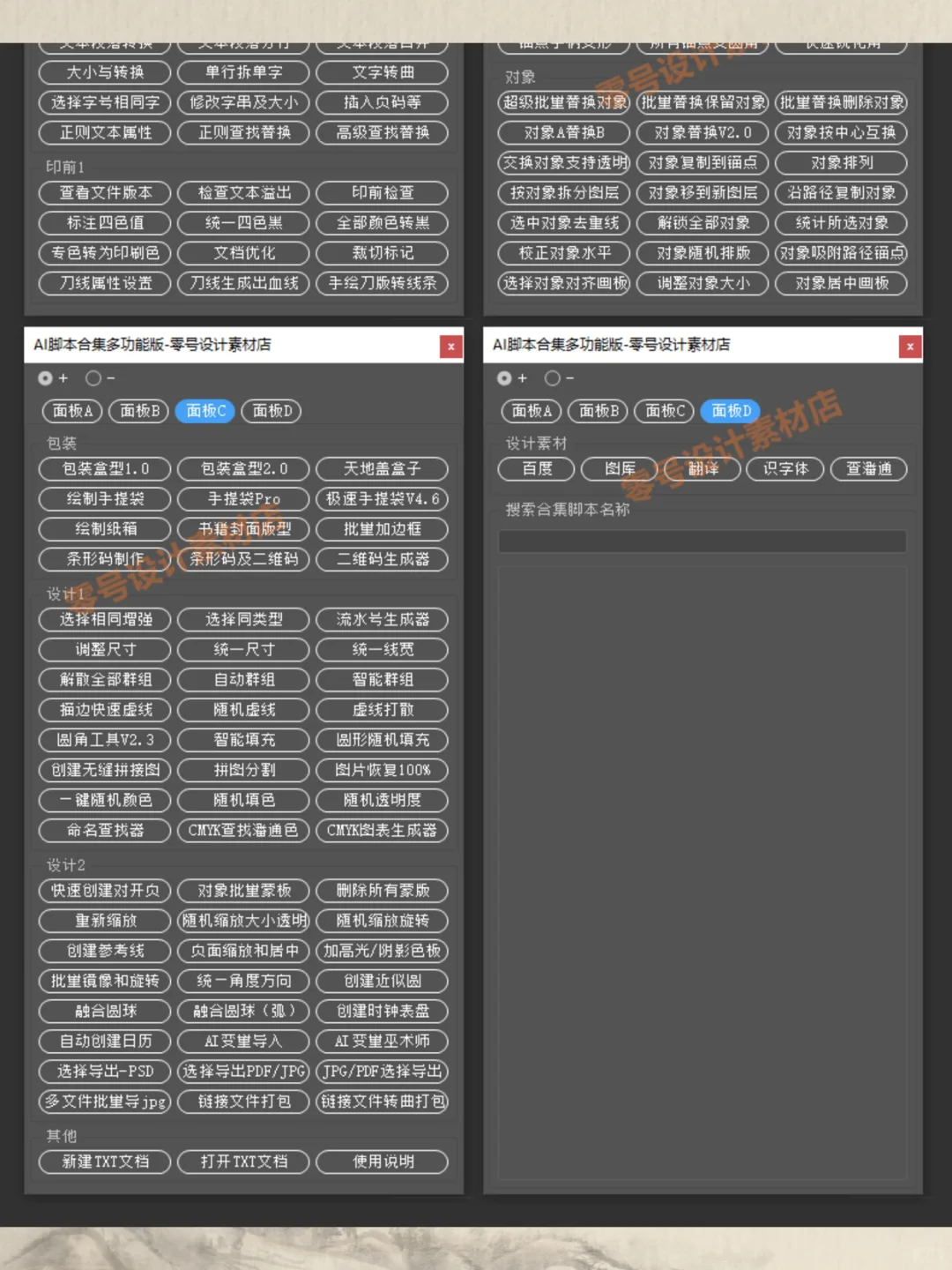Run 对象随机排版 script
Screen dimensions: 952x1270
[x=703, y=253]
